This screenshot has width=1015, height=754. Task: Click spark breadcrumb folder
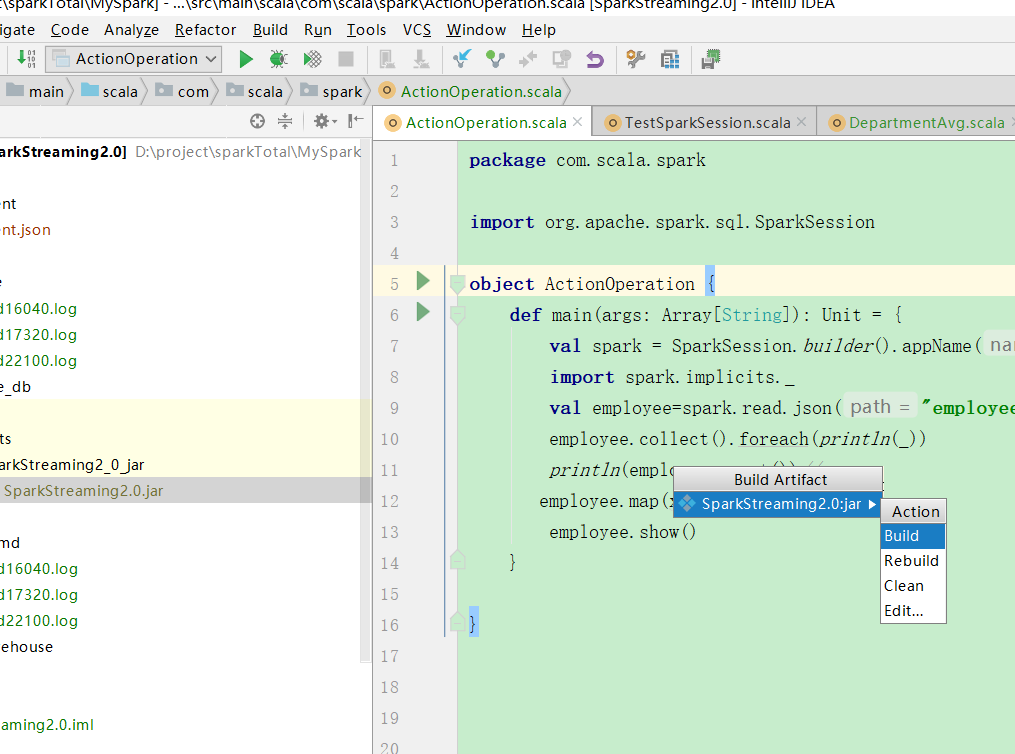(x=331, y=91)
